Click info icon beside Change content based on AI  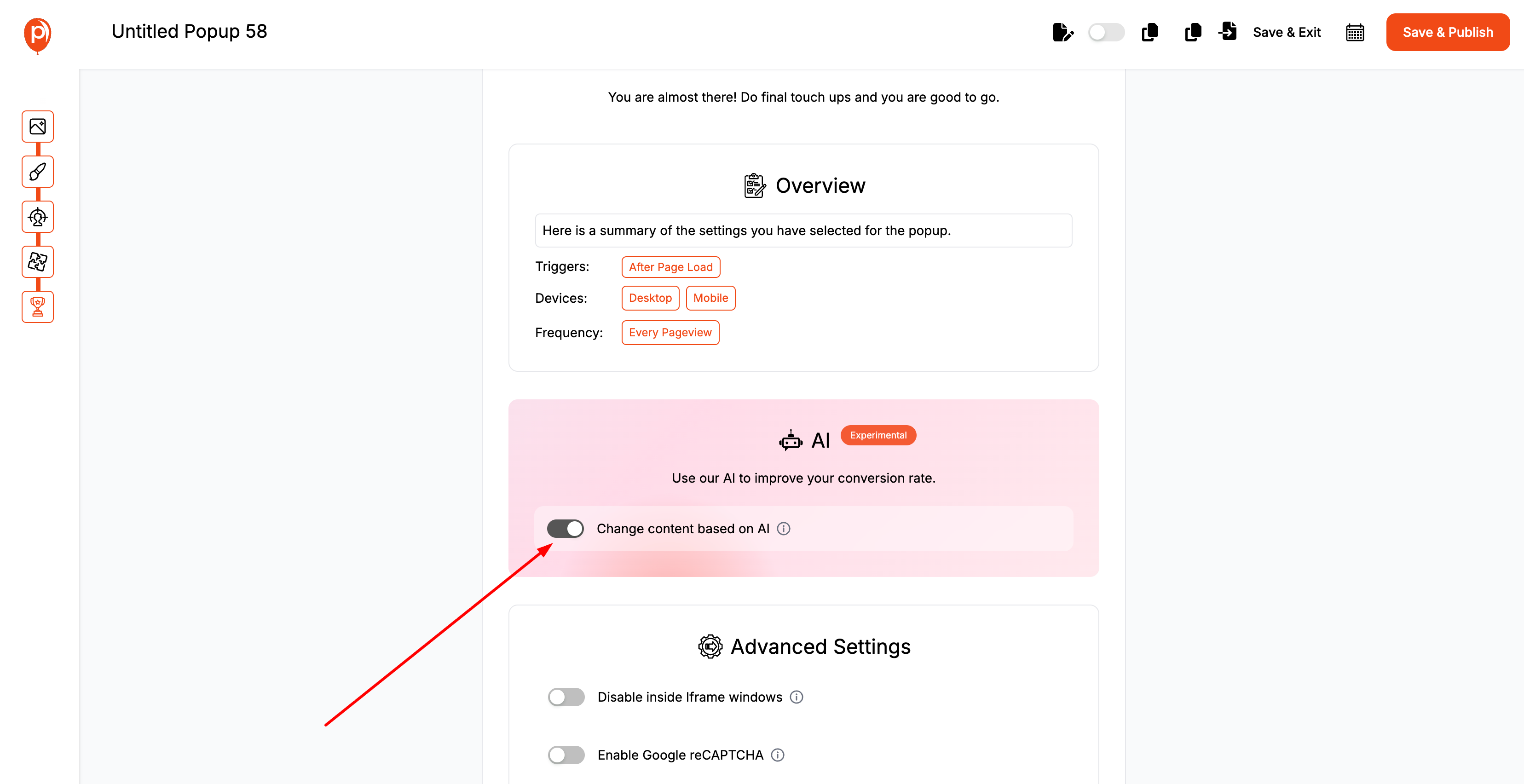click(783, 528)
